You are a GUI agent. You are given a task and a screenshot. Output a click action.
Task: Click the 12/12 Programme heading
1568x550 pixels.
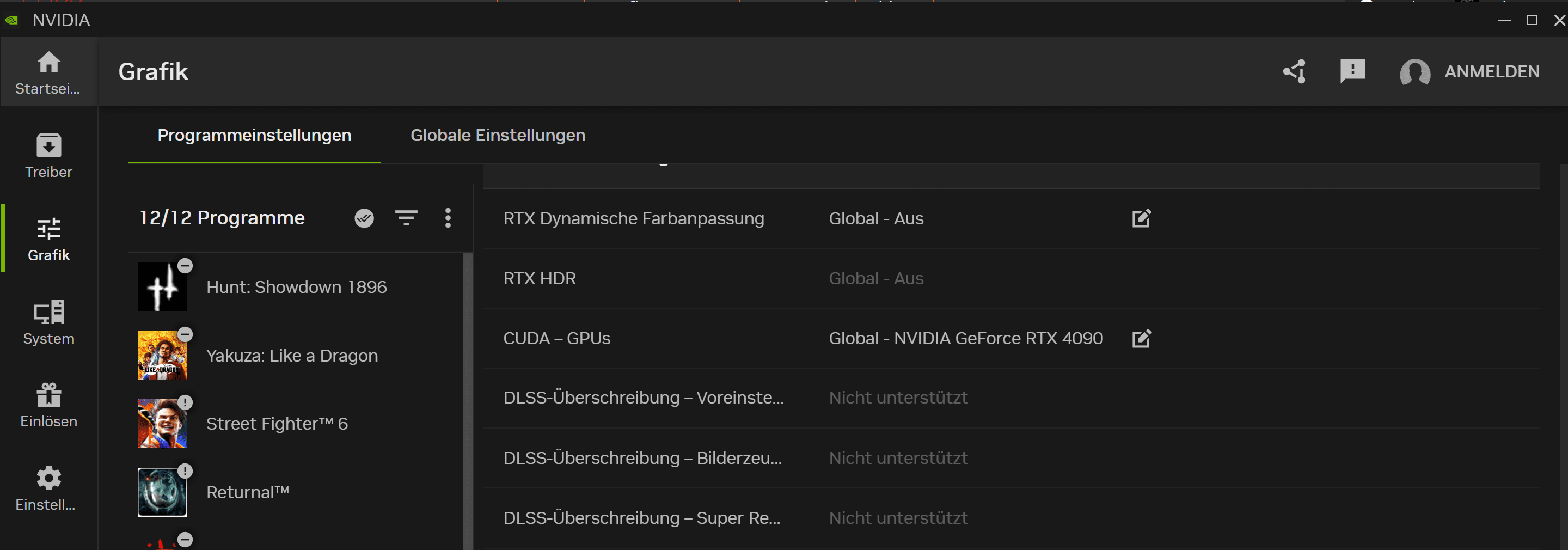pos(222,217)
